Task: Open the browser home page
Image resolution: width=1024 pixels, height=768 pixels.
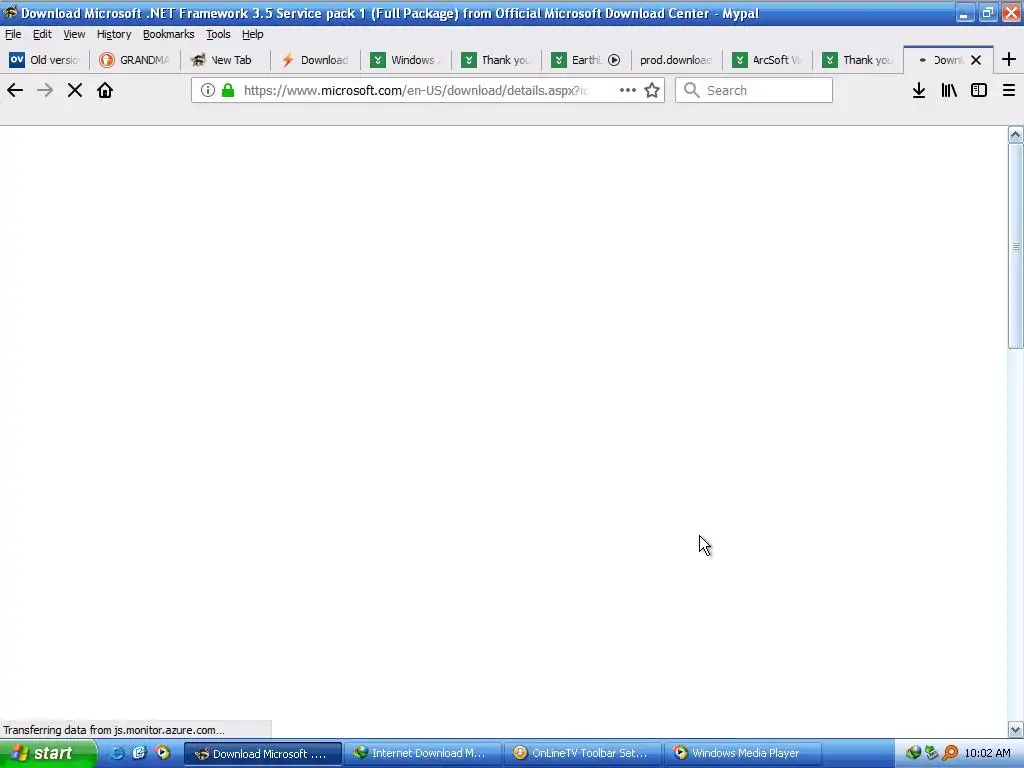Action: pos(104,90)
